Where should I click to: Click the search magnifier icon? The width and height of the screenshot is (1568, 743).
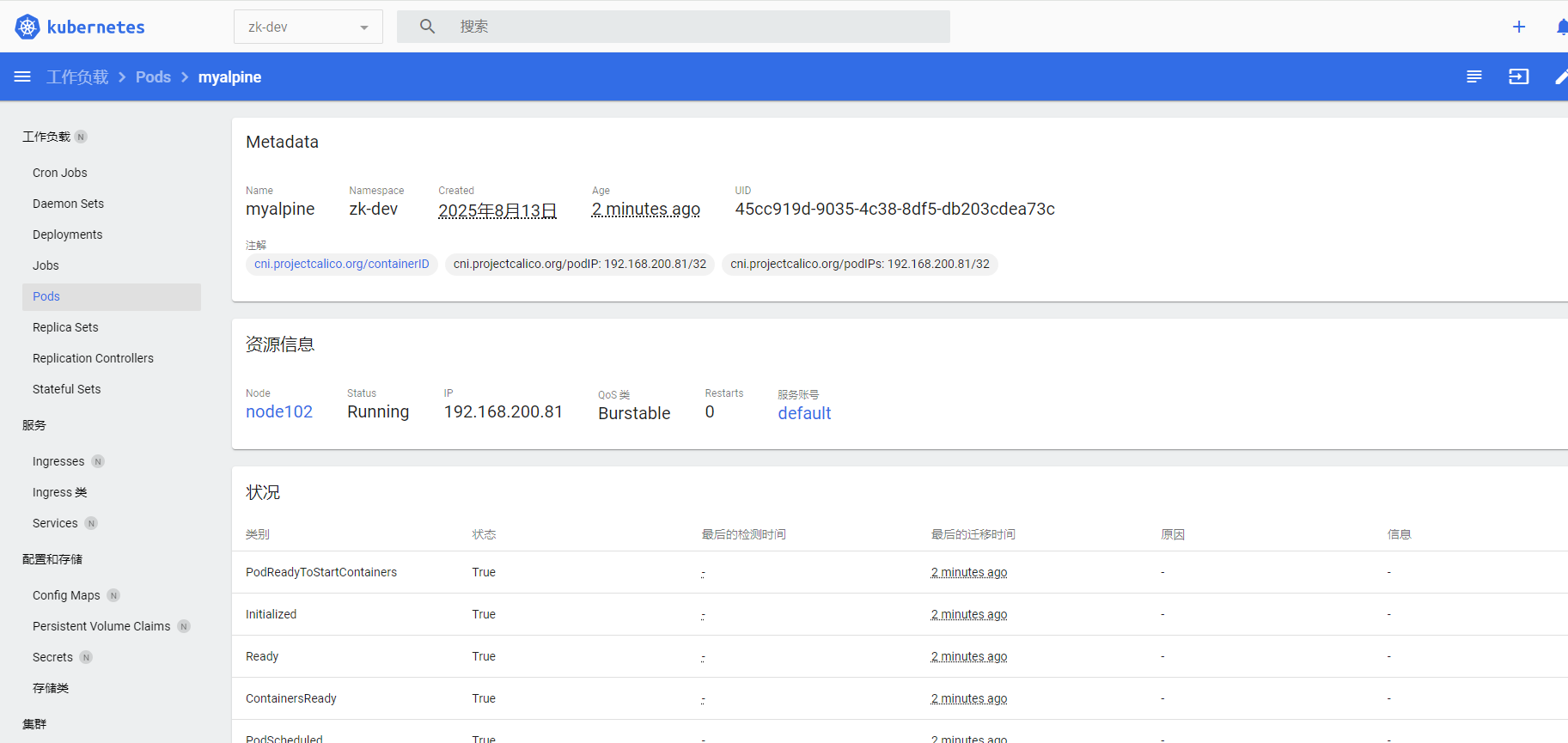pos(427,27)
